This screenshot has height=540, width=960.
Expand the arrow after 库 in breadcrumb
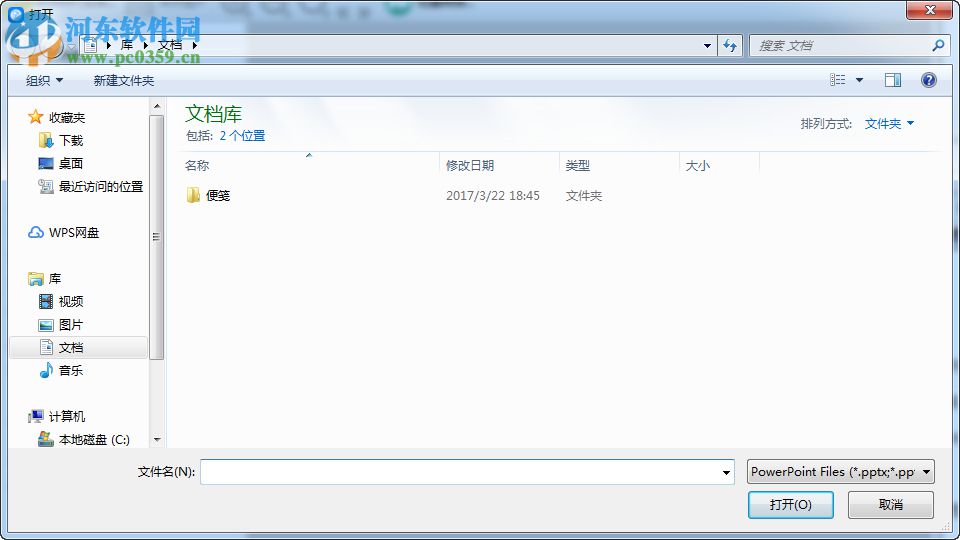146,45
